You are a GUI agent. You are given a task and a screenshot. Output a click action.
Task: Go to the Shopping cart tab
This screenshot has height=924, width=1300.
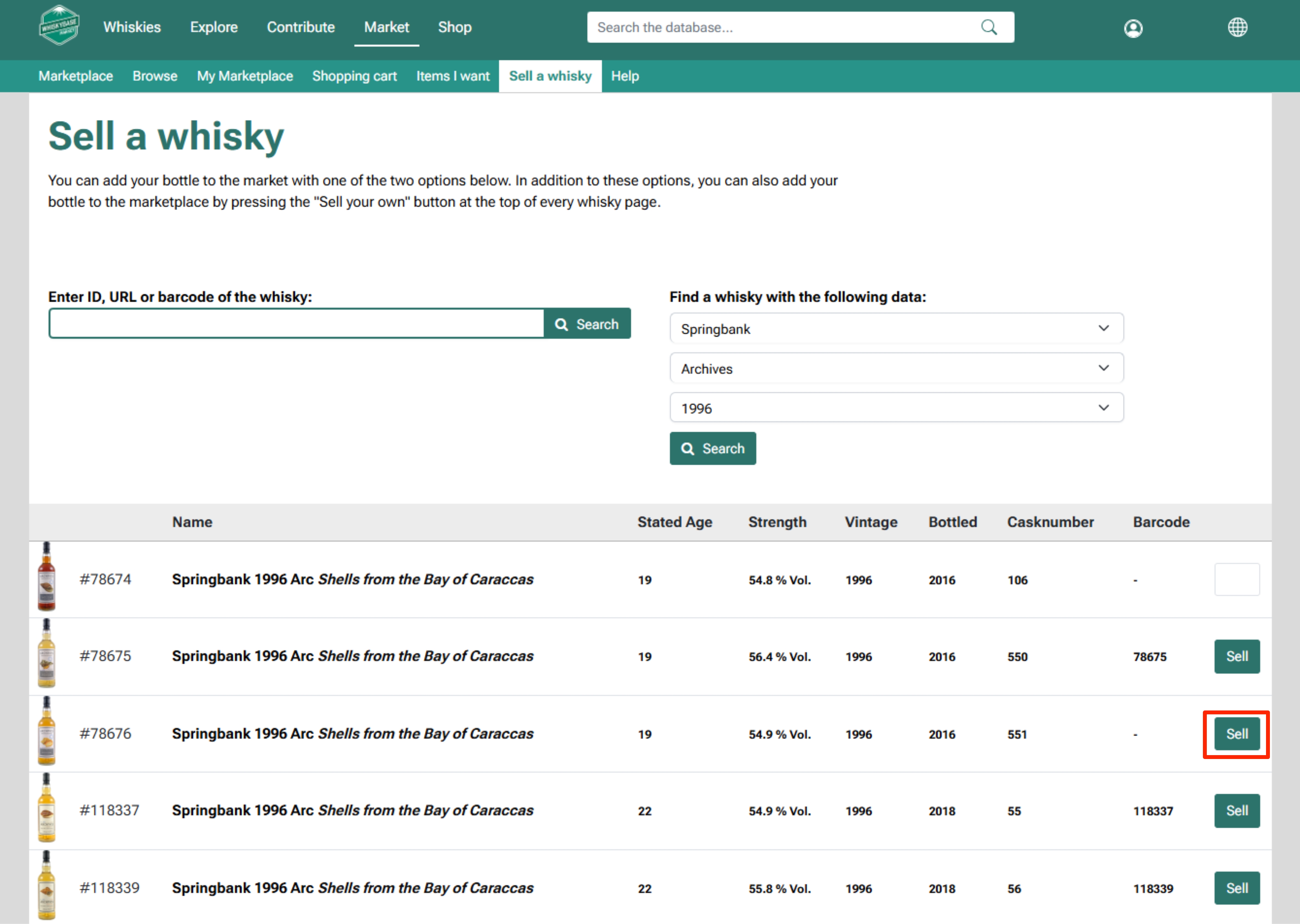pos(354,76)
